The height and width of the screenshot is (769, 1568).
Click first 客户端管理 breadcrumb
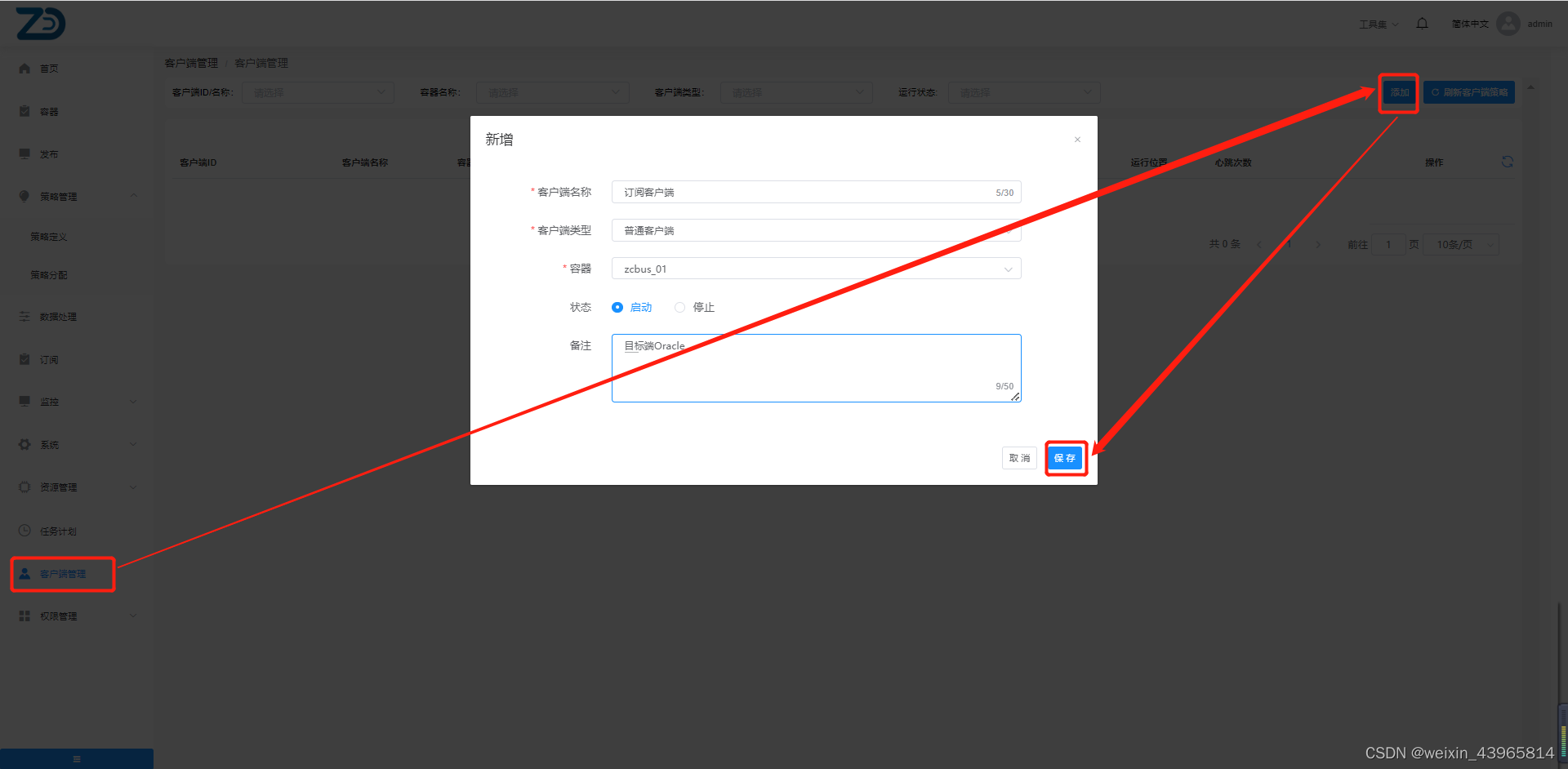pos(191,63)
